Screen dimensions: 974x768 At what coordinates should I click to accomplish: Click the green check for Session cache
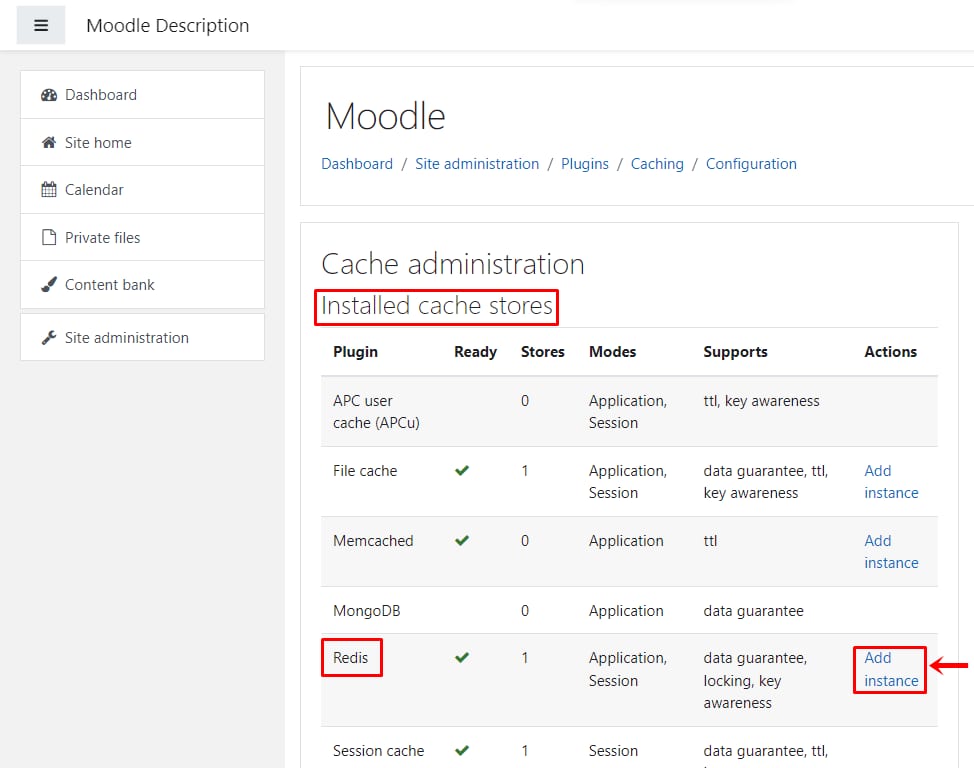pyautogui.click(x=462, y=751)
